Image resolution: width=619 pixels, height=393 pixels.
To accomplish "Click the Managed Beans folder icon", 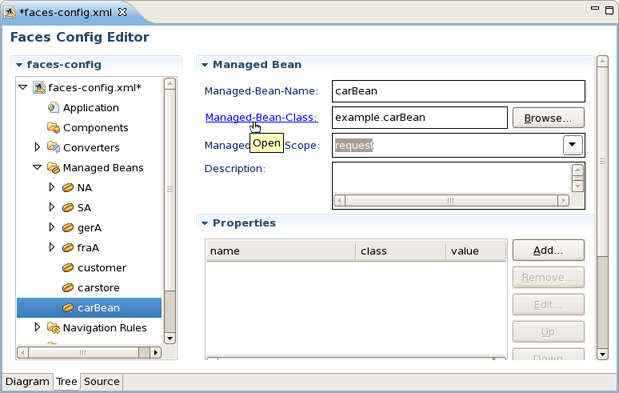I will coord(53,167).
